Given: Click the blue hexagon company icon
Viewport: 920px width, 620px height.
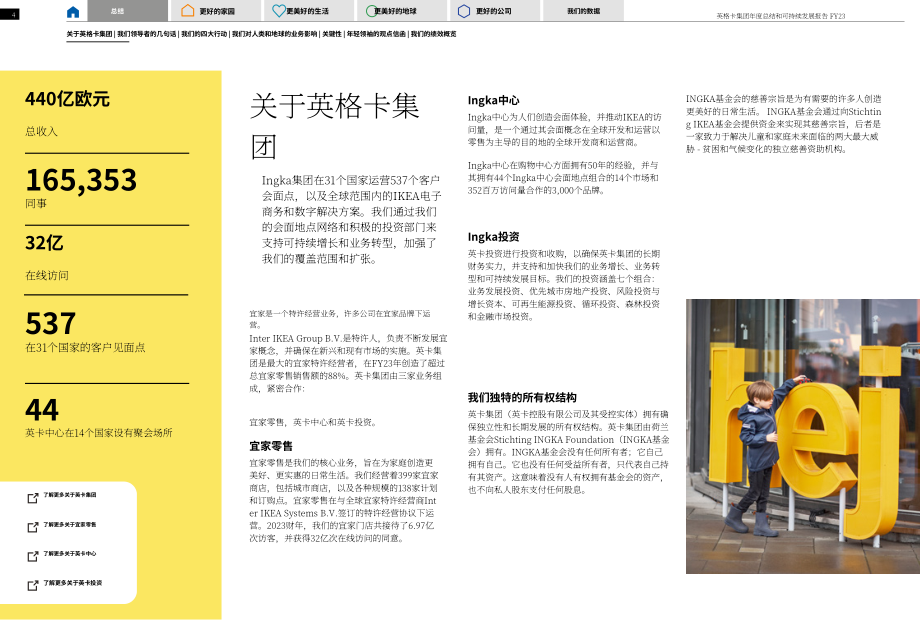Looking at the screenshot, I should click(x=464, y=11).
